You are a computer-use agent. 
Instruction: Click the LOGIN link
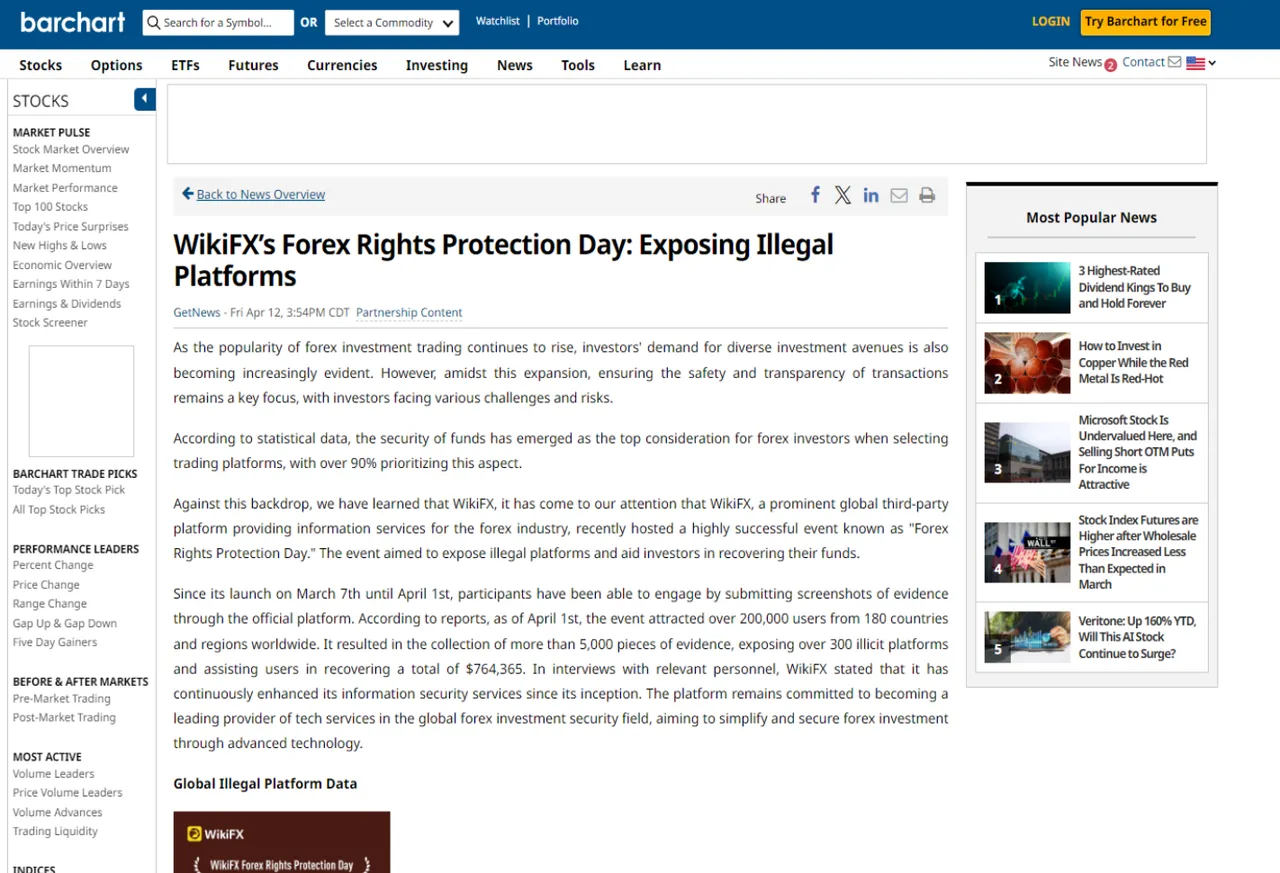tap(1051, 21)
